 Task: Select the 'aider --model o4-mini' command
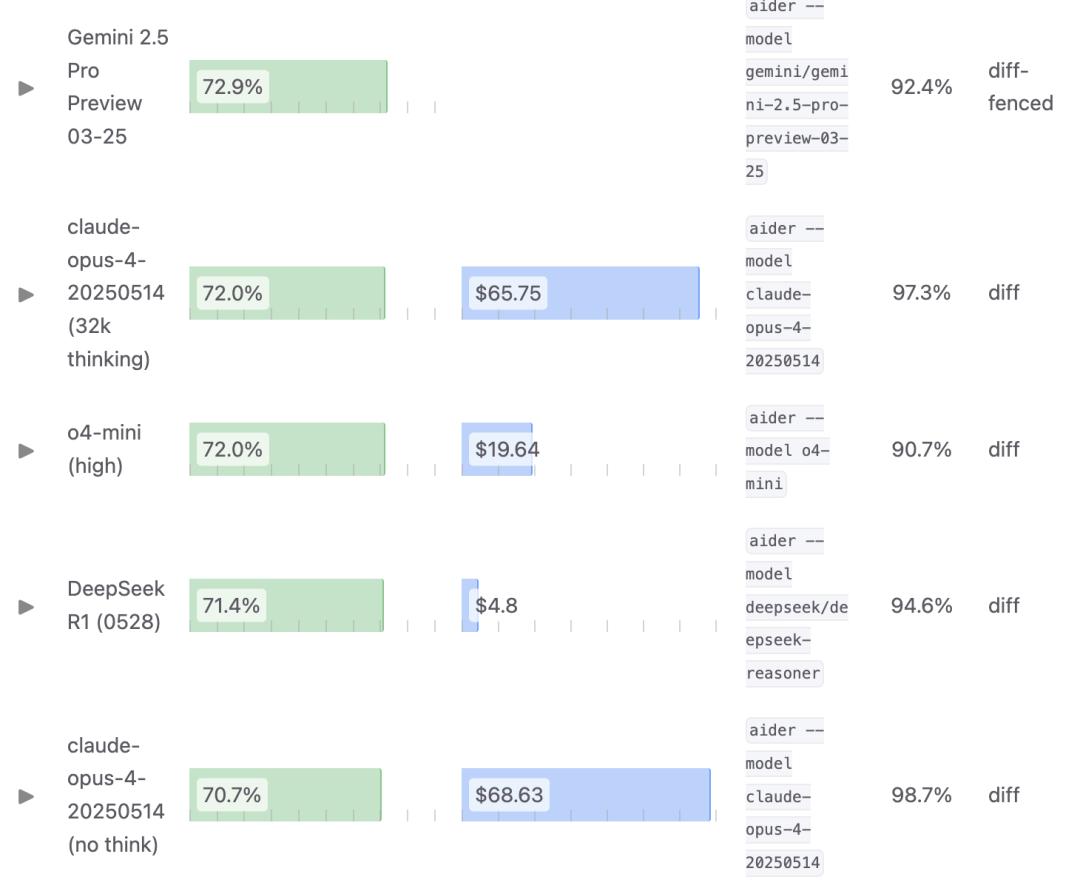coord(787,451)
